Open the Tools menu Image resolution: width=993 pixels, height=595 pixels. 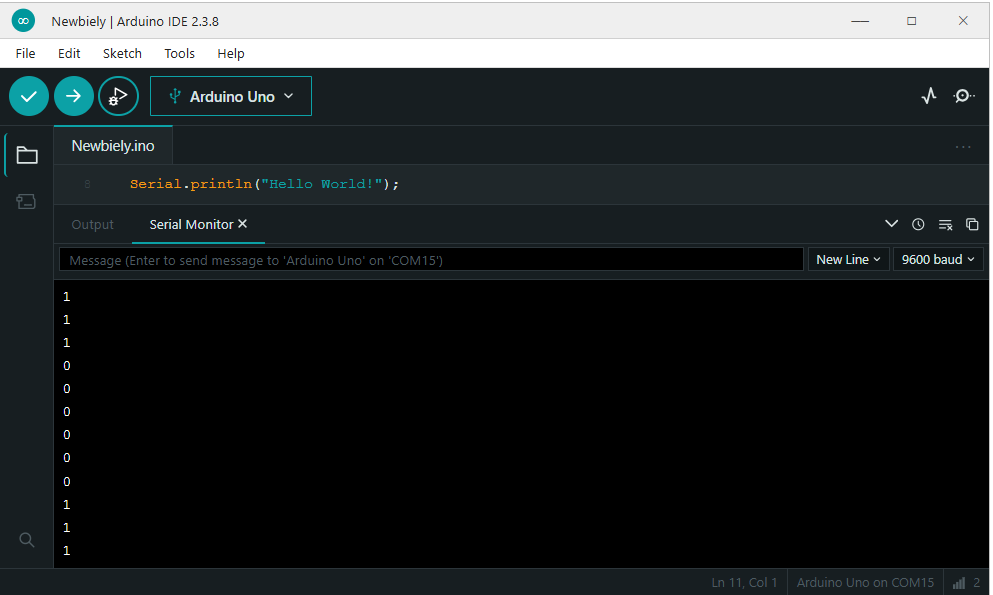click(179, 54)
